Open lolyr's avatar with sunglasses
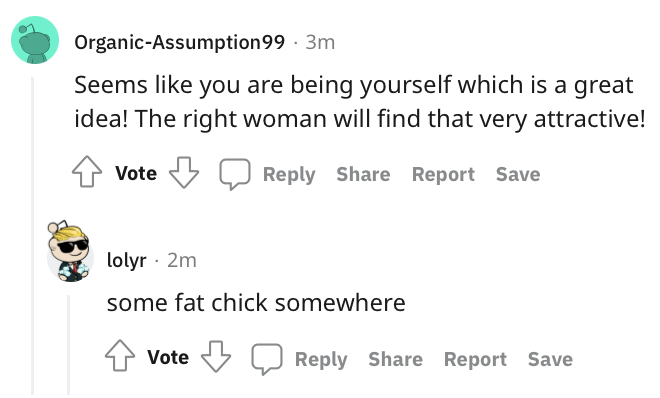The image size is (660, 398). click(69, 251)
